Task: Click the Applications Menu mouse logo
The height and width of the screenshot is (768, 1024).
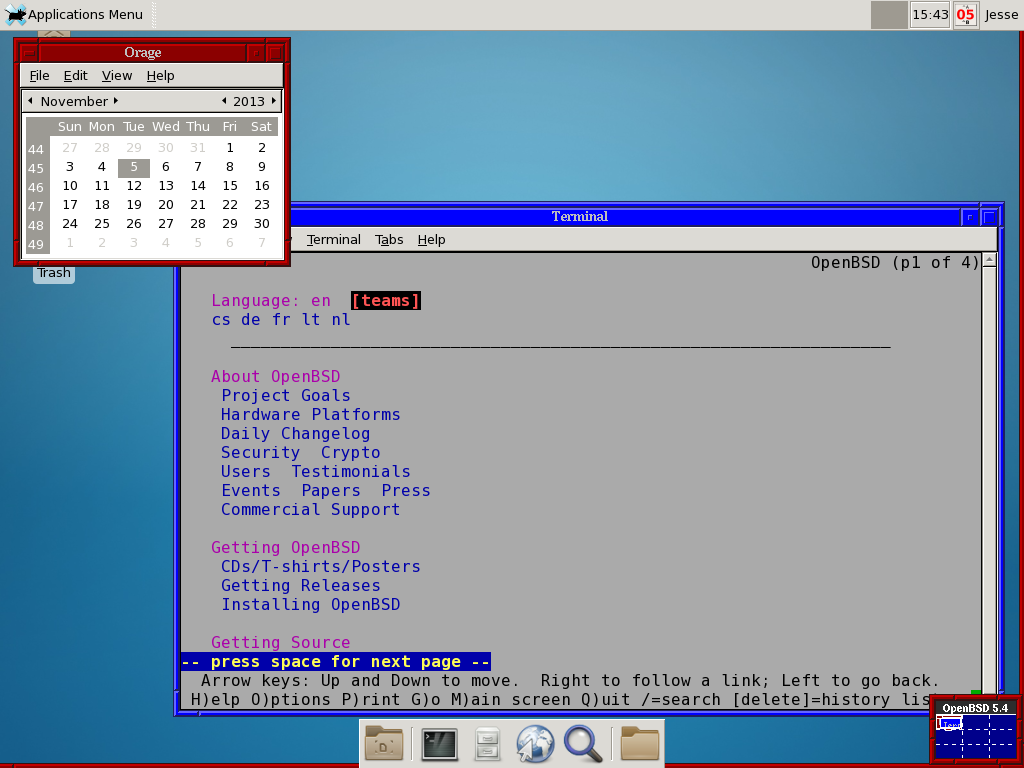Action: [x=15, y=14]
